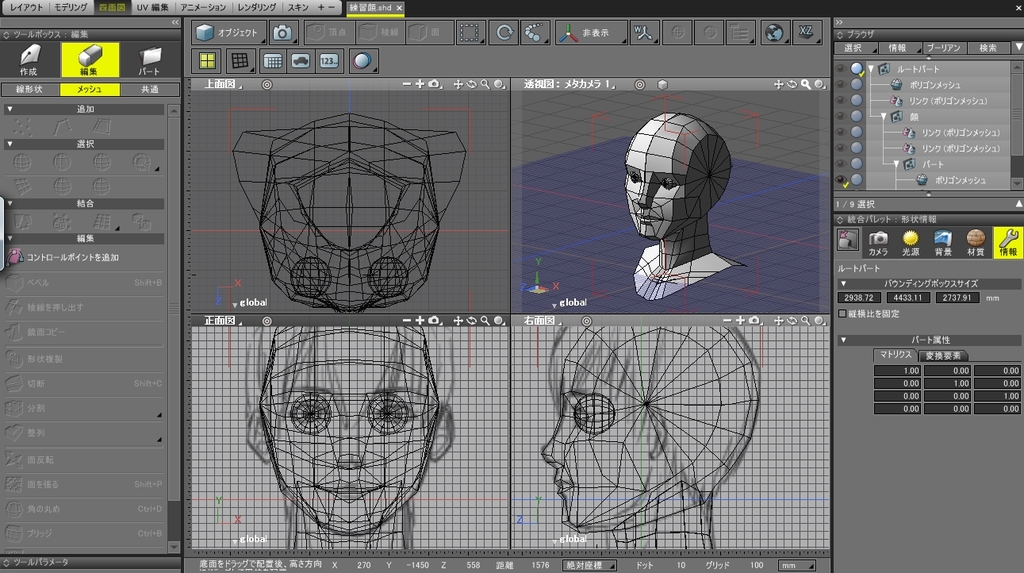The height and width of the screenshot is (573, 1024).
Task: Collapse the ルートパート tree node
Action: (870, 69)
